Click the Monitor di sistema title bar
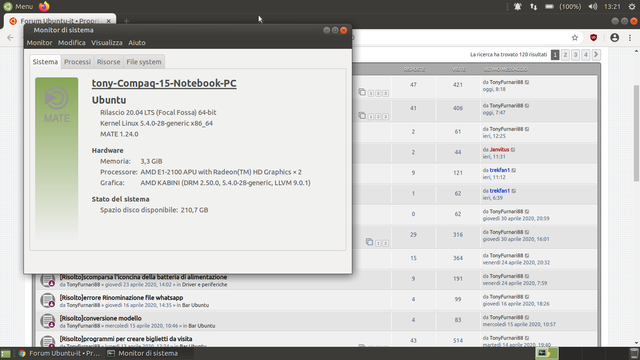The image size is (640, 360). click(188, 30)
